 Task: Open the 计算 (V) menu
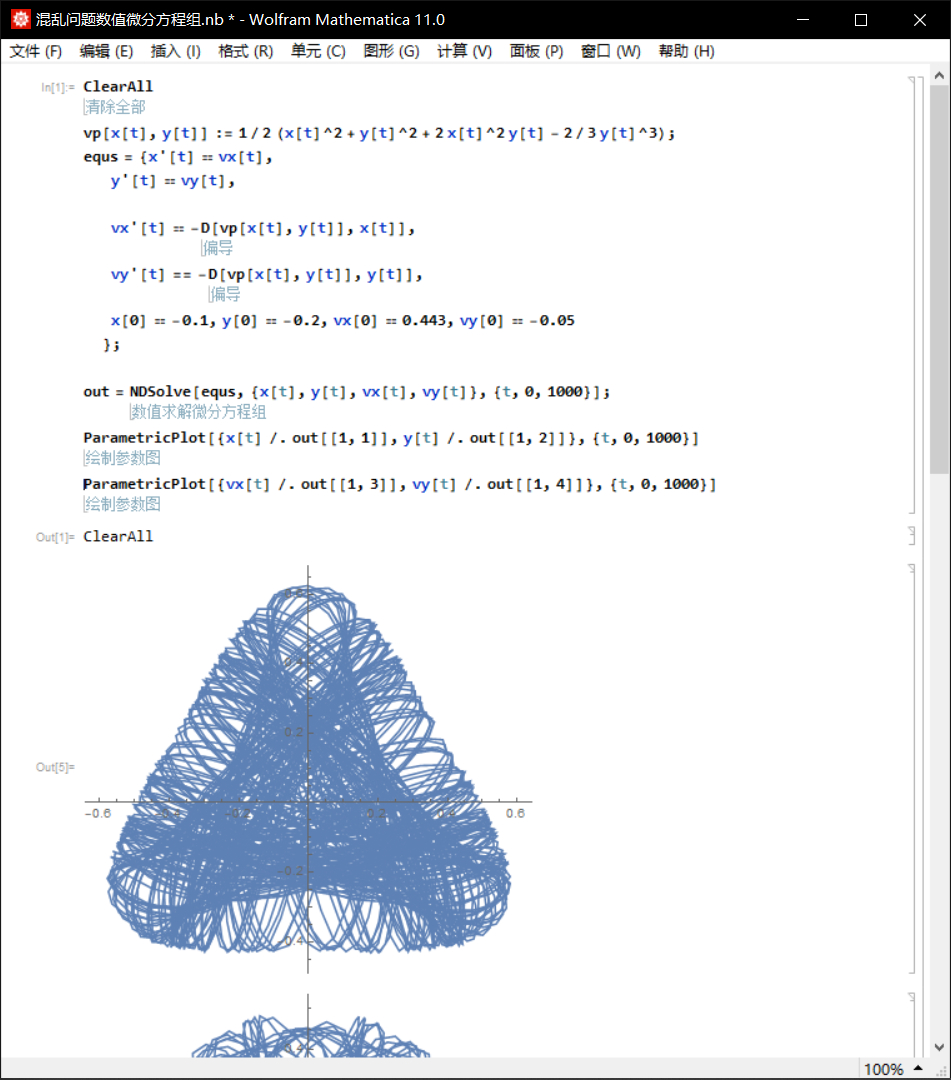click(x=464, y=52)
